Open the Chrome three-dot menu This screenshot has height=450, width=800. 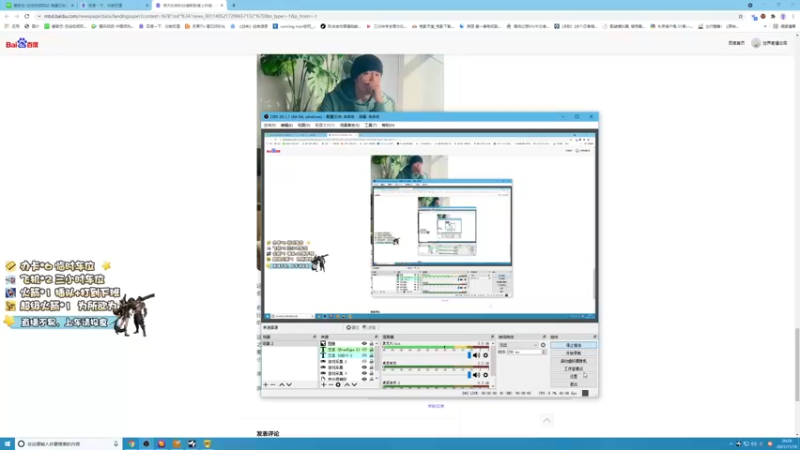[x=793, y=16]
